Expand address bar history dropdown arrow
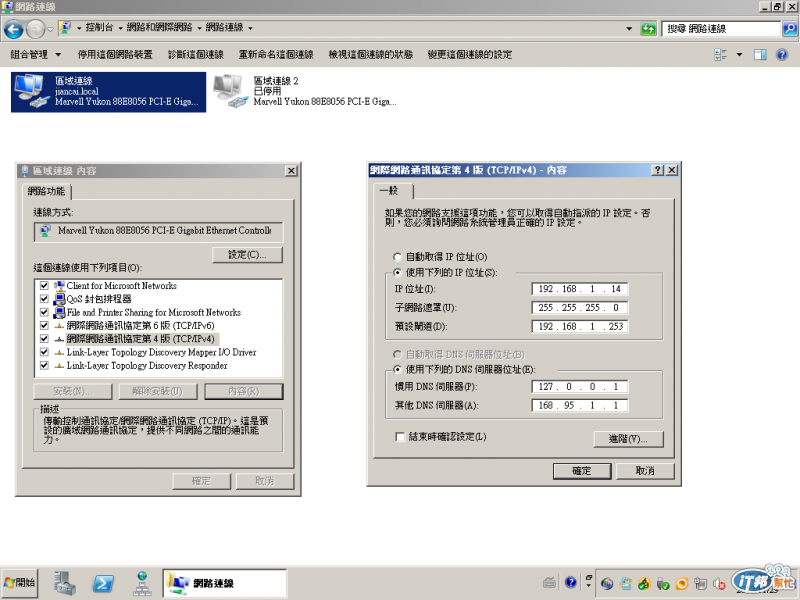Viewport: 800px width, 600px height. click(629, 29)
